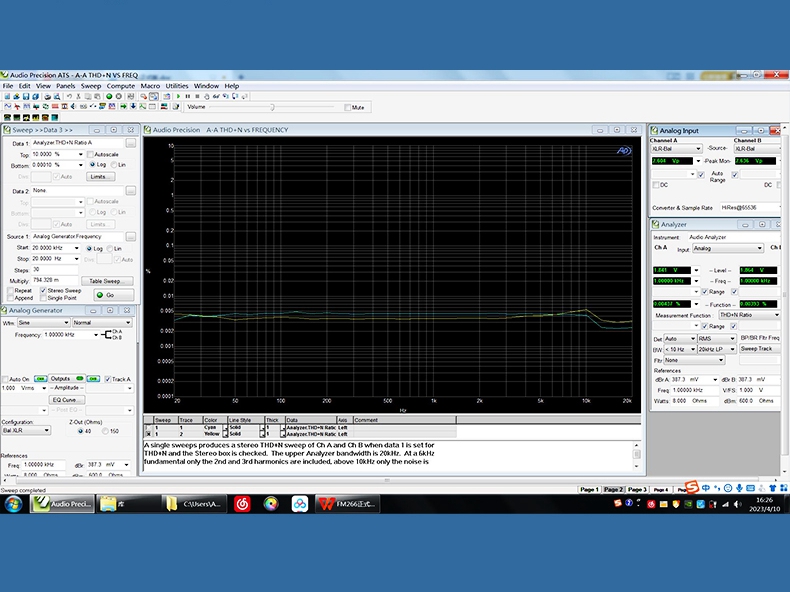This screenshot has width=790, height=592.
Task: Enable the Mute checkbox next to Volume
Action: 347,107
